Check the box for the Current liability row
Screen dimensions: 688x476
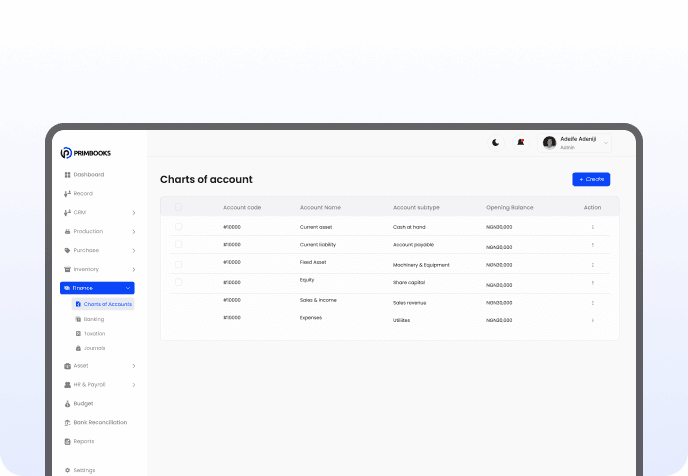[178, 244]
